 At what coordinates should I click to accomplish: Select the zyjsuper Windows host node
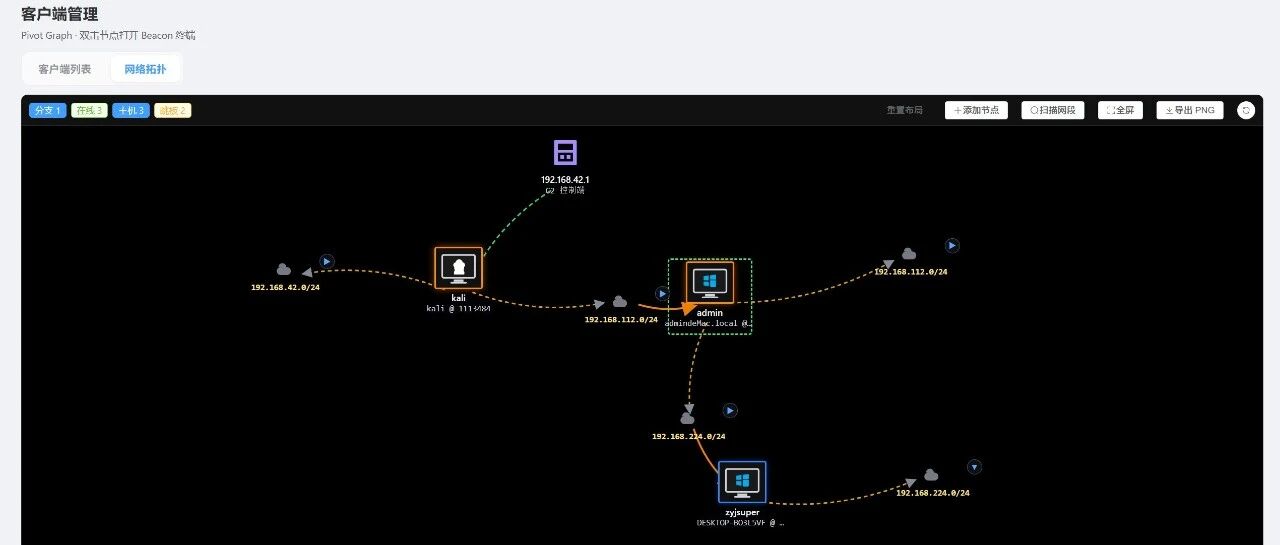click(x=742, y=482)
